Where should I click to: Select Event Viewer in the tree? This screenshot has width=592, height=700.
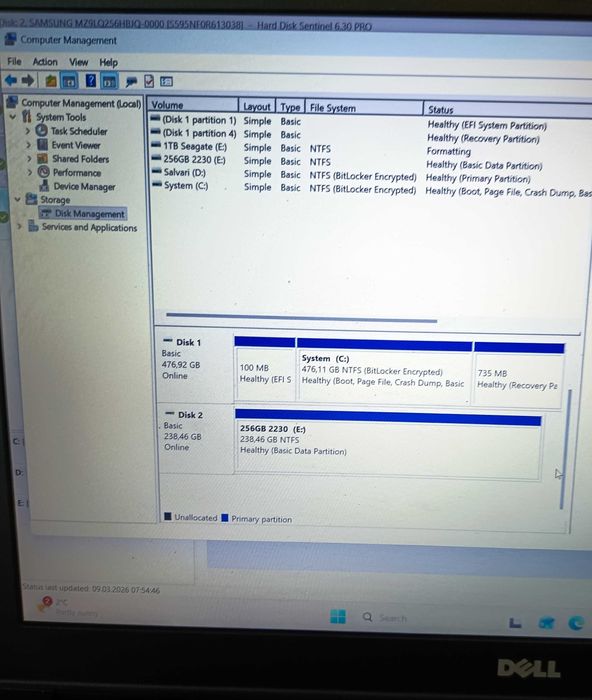pyautogui.click(x=76, y=145)
